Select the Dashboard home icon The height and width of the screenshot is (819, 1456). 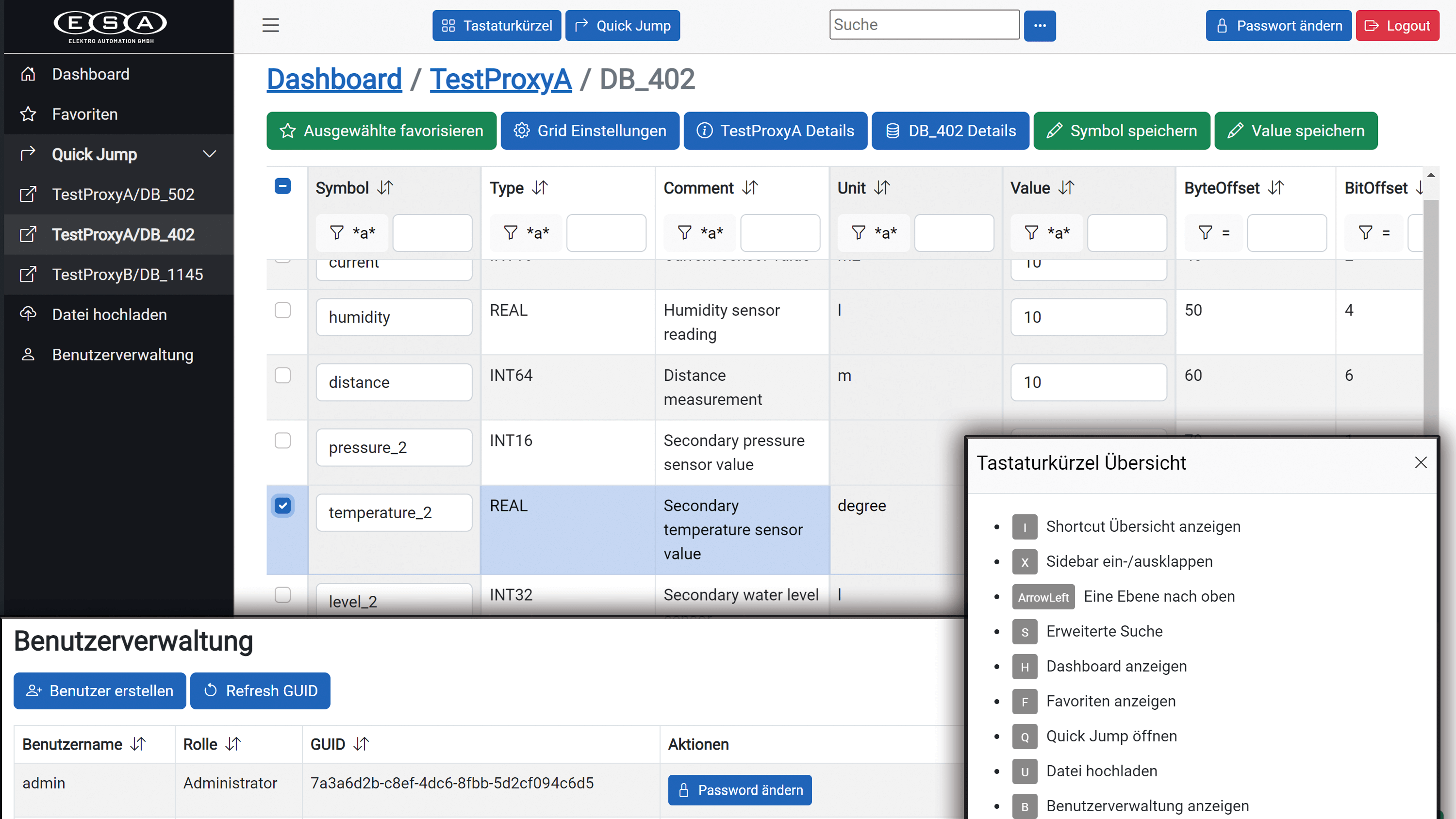[x=28, y=73]
